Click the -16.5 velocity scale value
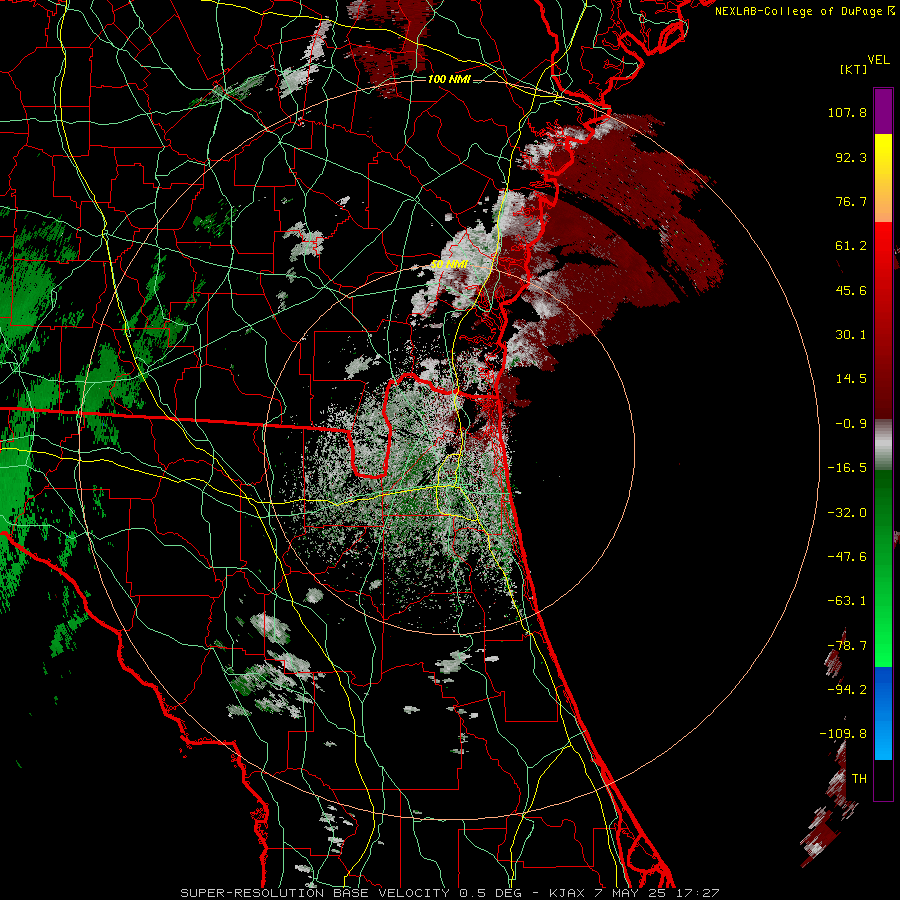Image resolution: width=900 pixels, height=900 pixels. coord(847,468)
